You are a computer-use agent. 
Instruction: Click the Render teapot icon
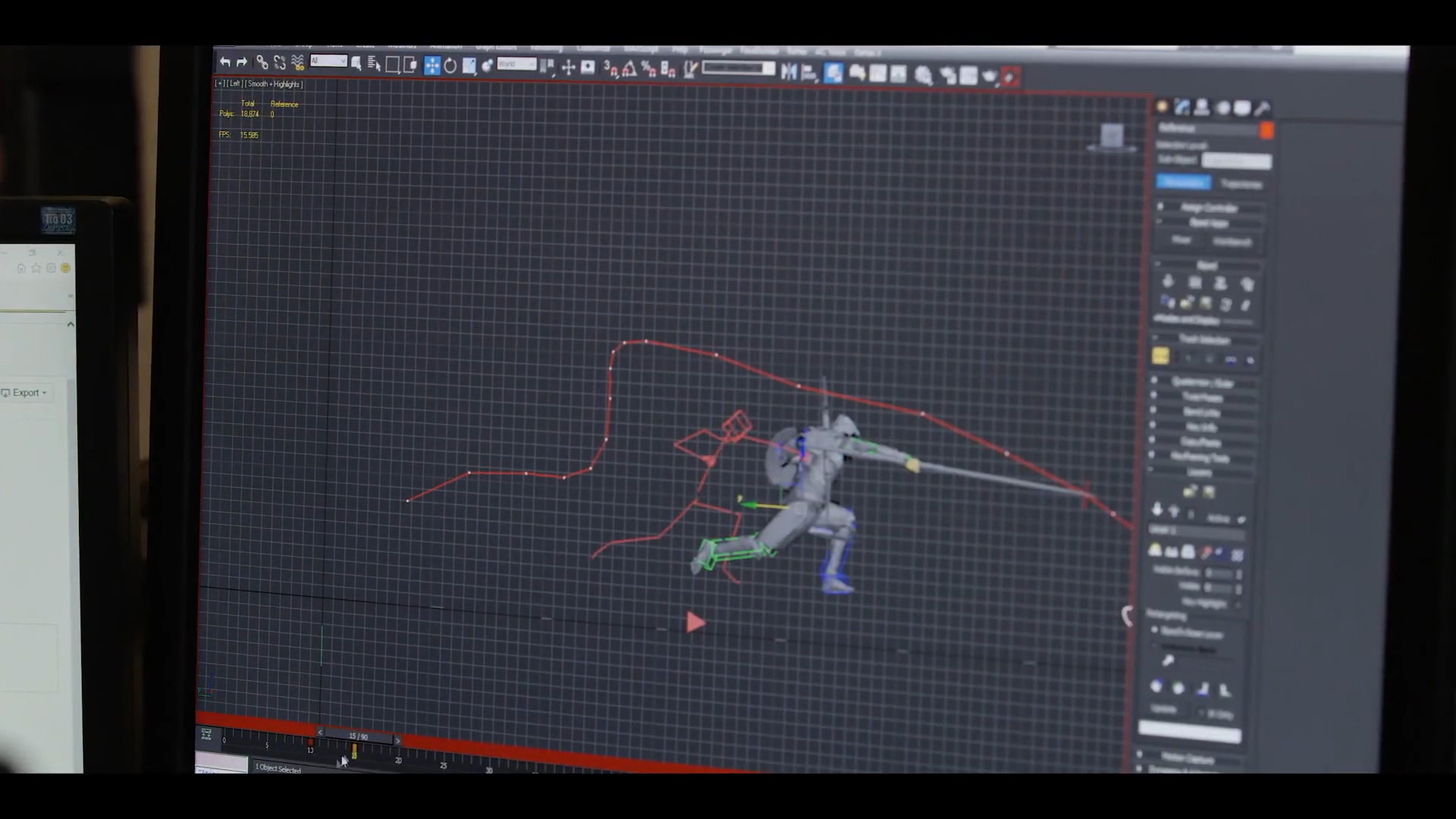click(x=990, y=76)
